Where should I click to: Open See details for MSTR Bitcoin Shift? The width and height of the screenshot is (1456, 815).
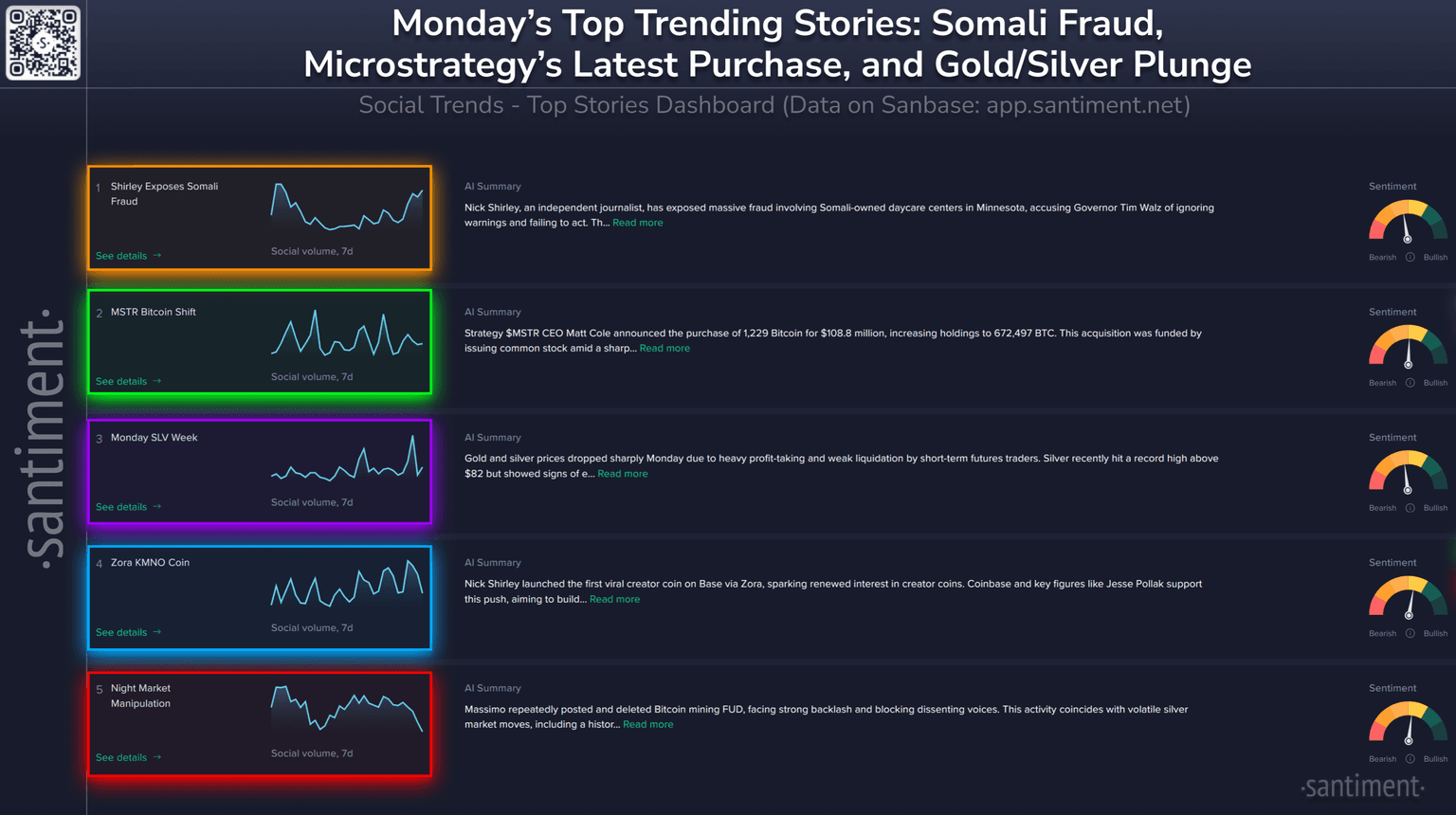(128, 381)
